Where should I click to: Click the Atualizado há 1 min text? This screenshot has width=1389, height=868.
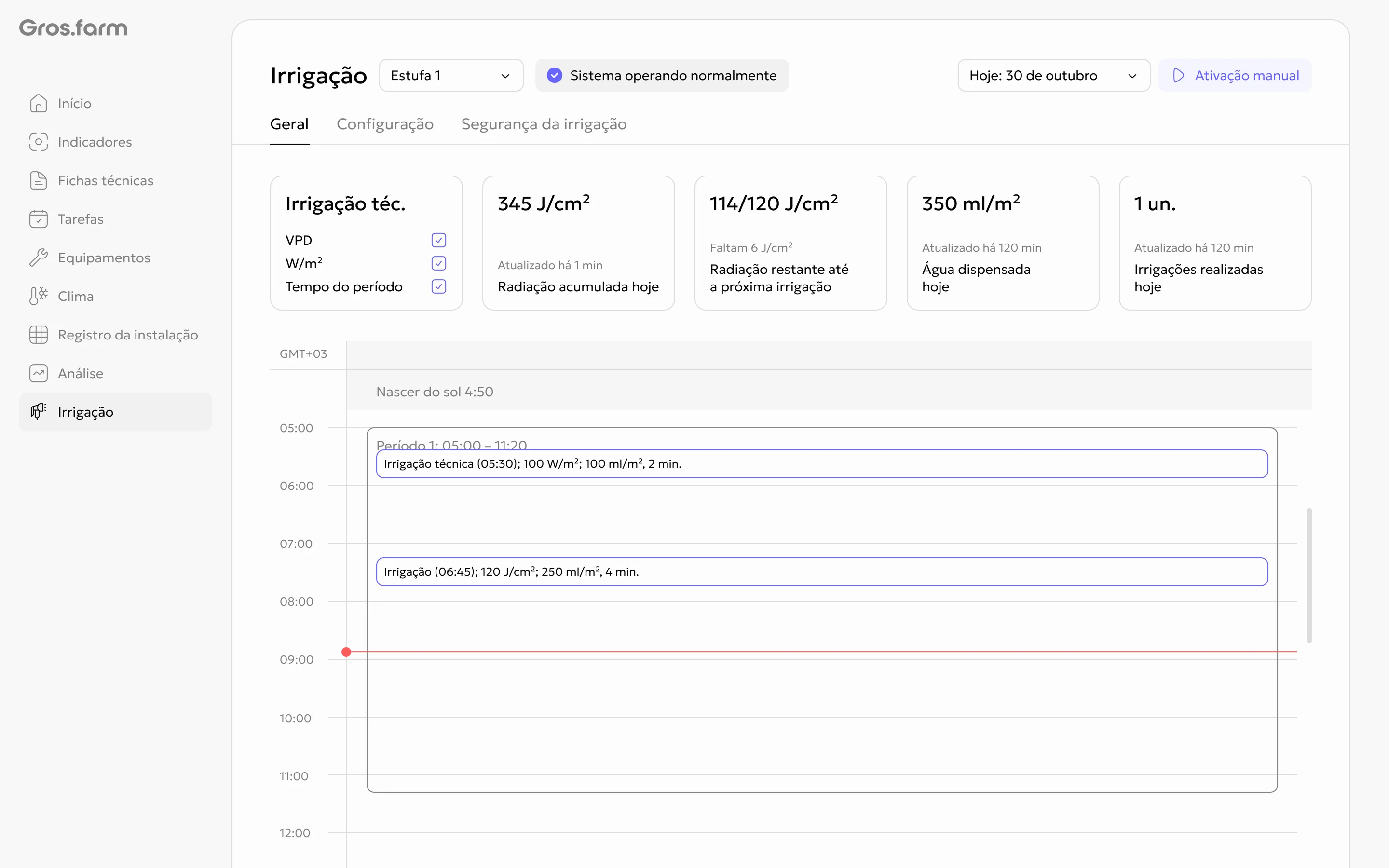[550, 265]
